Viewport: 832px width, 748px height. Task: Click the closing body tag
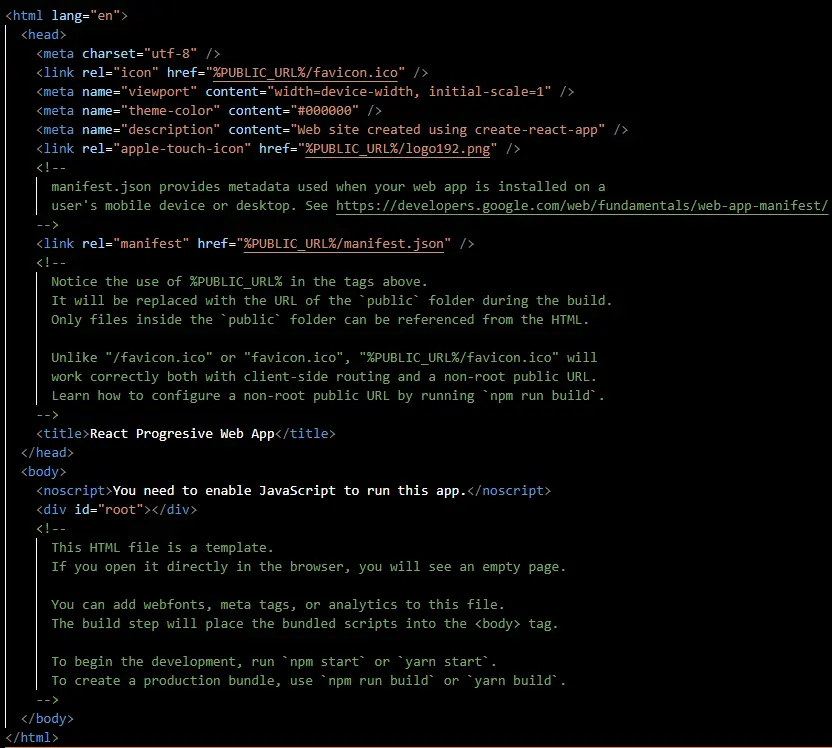[x=47, y=719]
